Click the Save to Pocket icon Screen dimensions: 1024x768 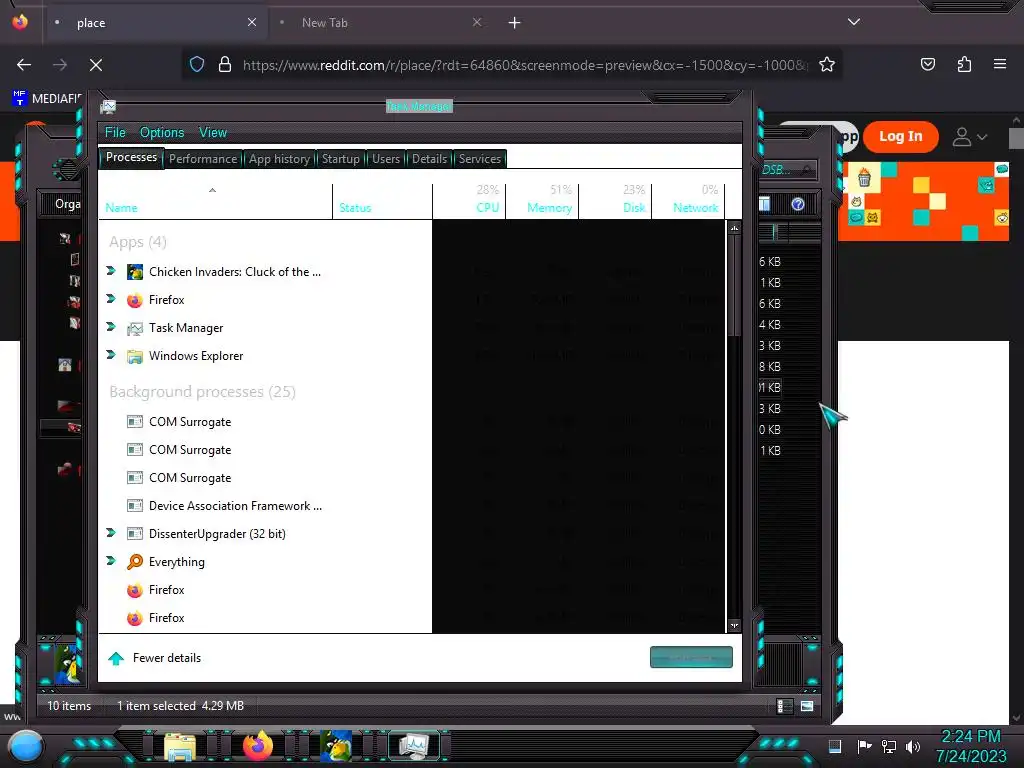[927, 64]
